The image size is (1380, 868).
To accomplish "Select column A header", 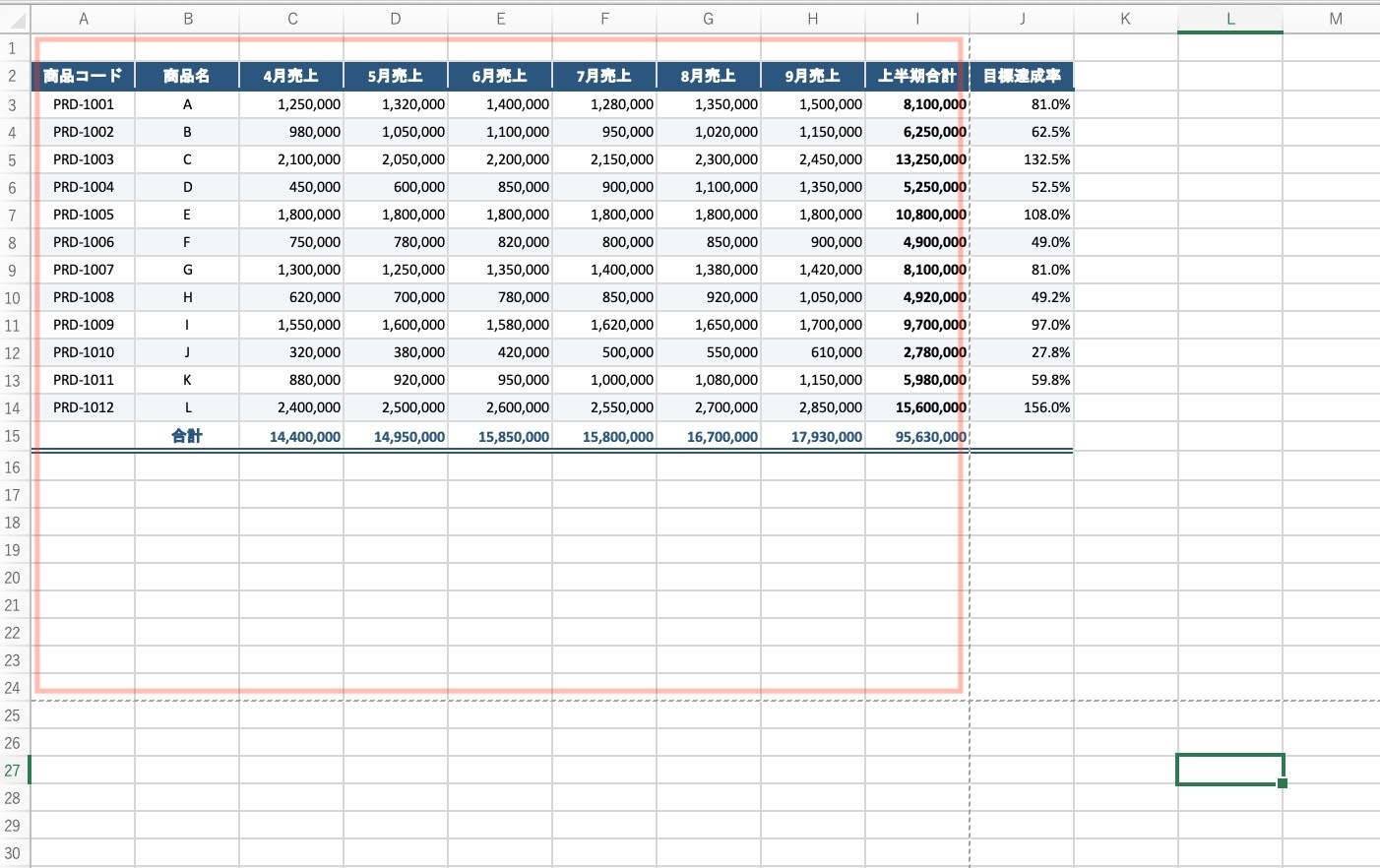I will click(x=84, y=19).
